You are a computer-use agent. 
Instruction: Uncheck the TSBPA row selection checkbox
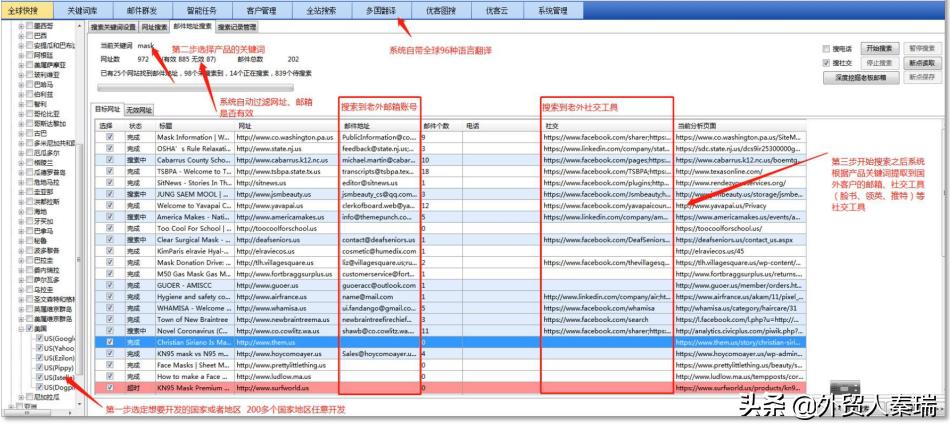coord(110,172)
